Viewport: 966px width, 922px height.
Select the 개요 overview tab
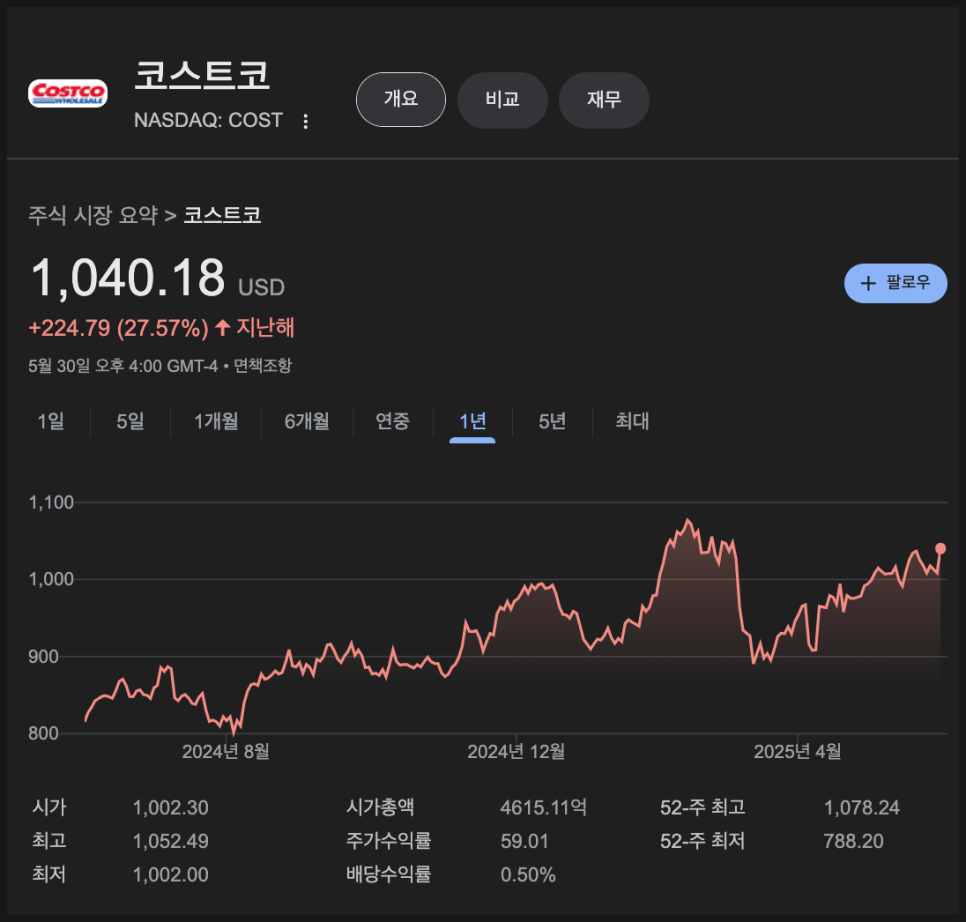click(401, 99)
